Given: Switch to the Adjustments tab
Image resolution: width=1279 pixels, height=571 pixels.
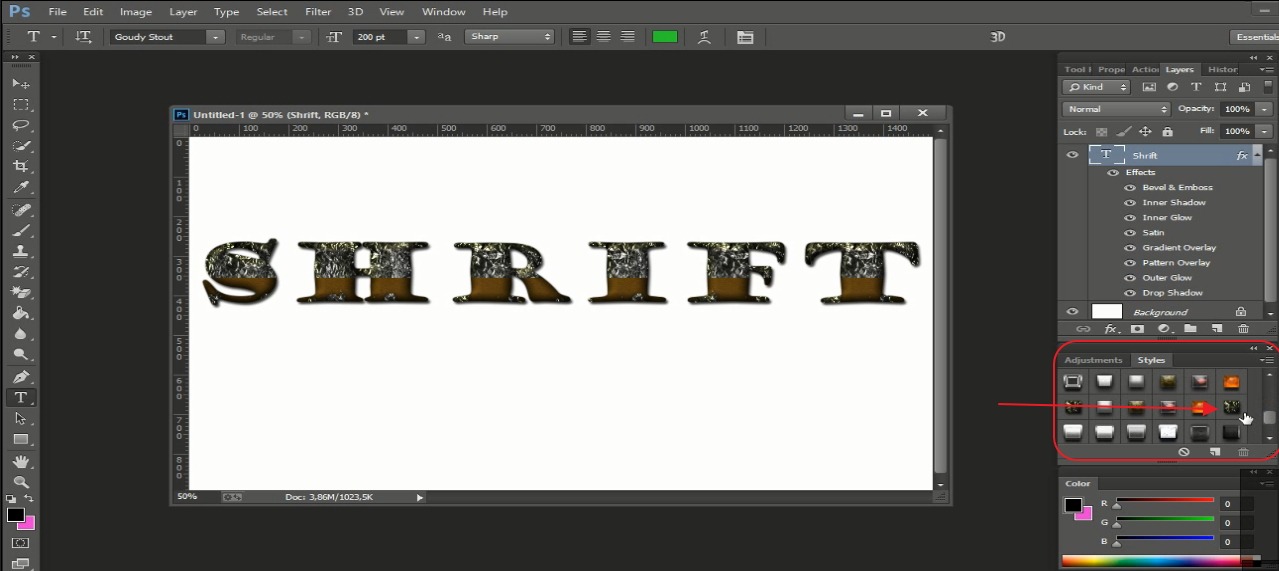Looking at the screenshot, I should 1093,360.
